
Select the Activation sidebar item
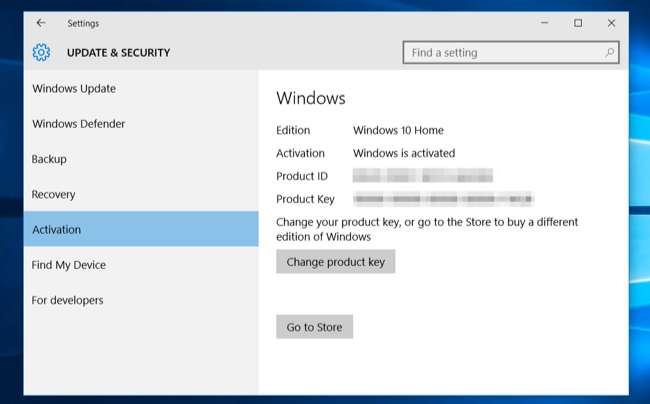click(x=57, y=230)
